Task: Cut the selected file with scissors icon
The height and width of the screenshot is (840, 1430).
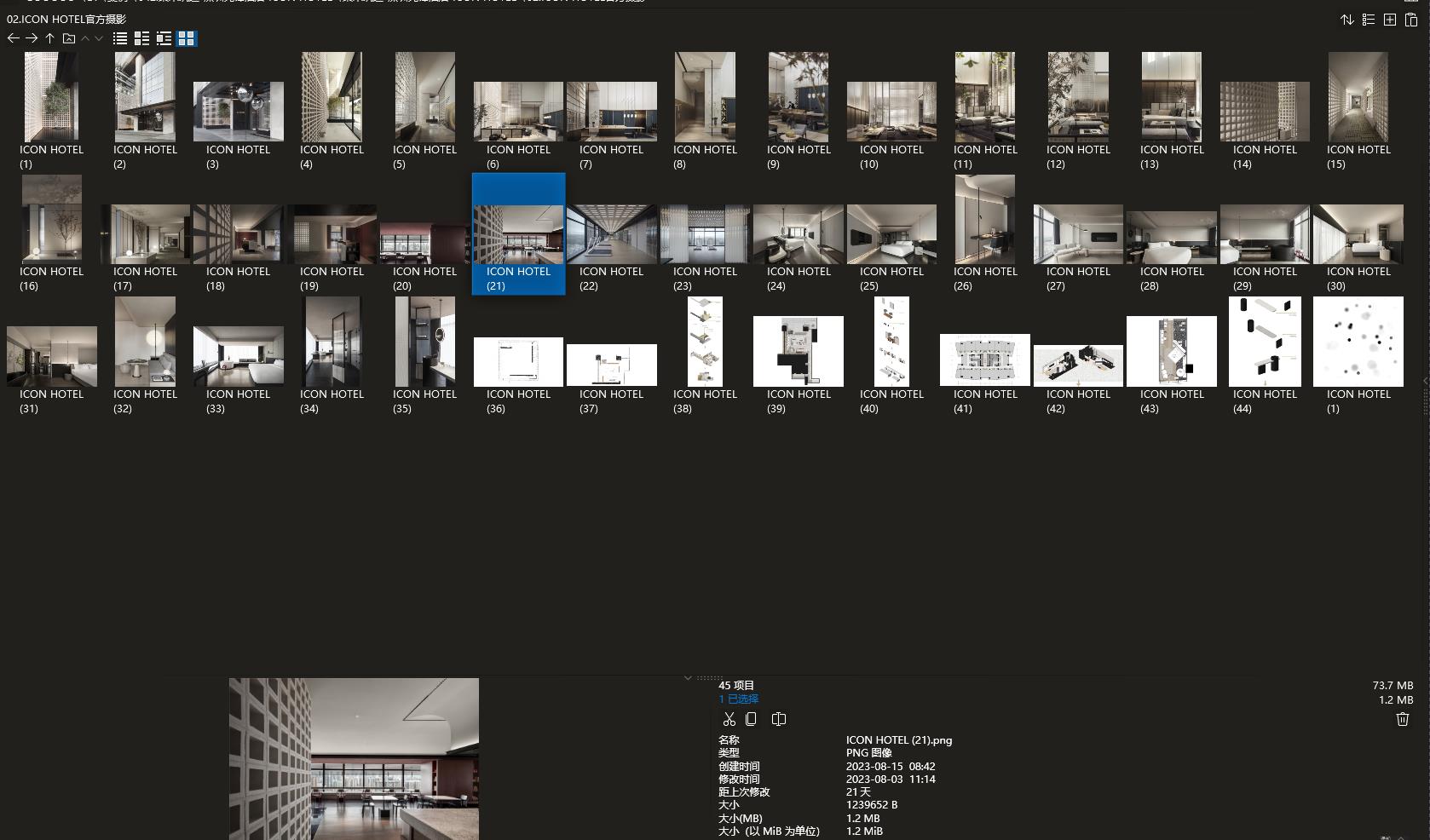Action: click(729, 719)
